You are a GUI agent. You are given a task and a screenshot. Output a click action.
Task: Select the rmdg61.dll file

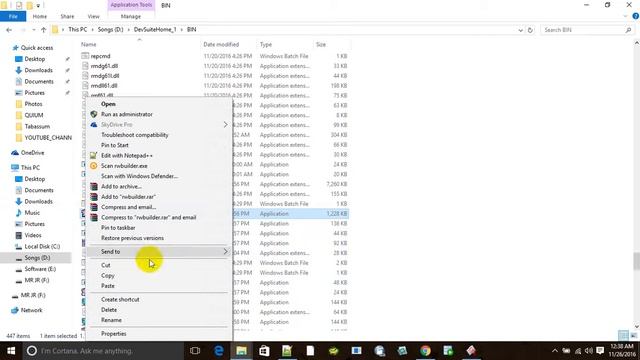104,66
